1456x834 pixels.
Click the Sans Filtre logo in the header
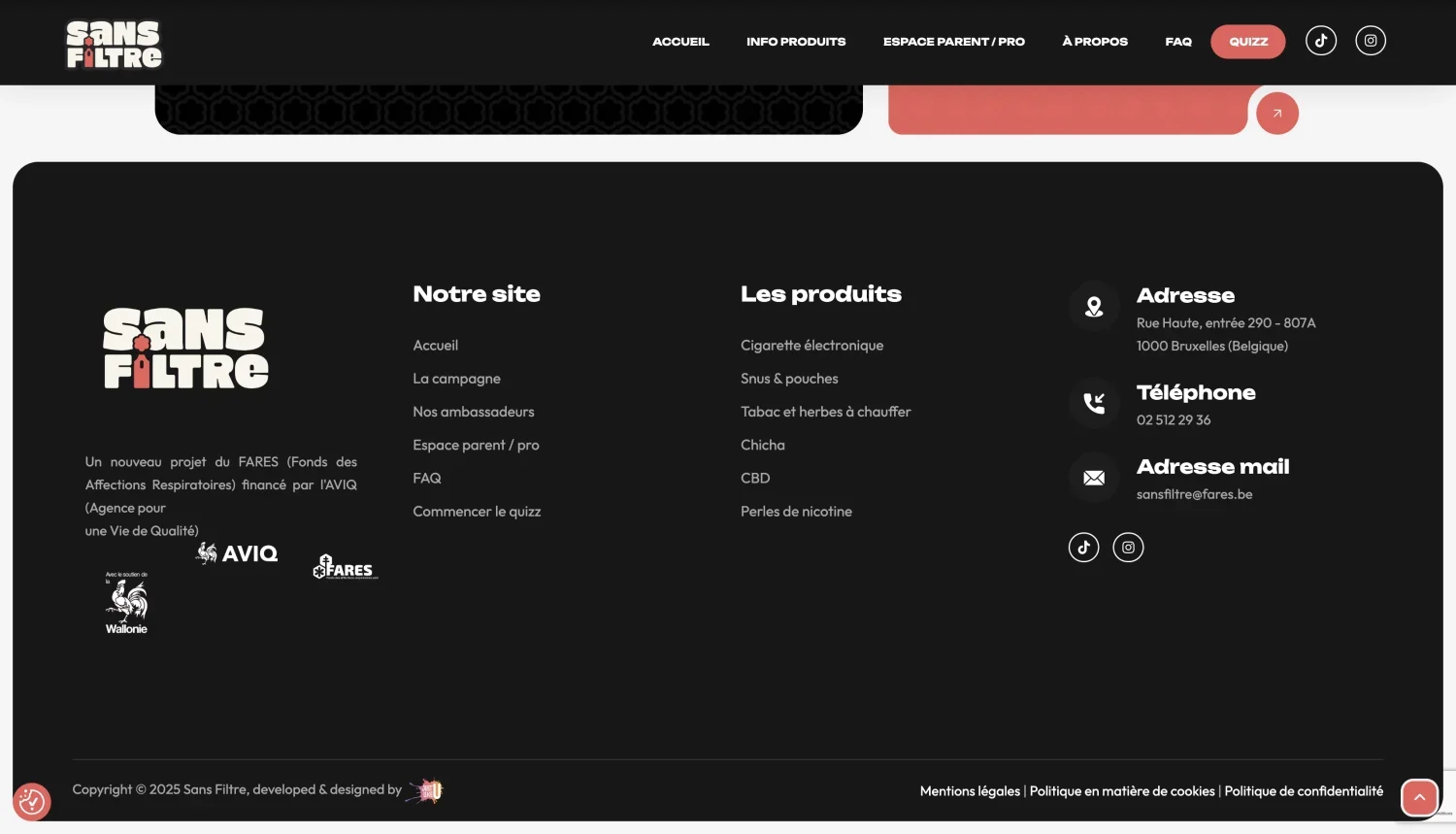click(113, 43)
